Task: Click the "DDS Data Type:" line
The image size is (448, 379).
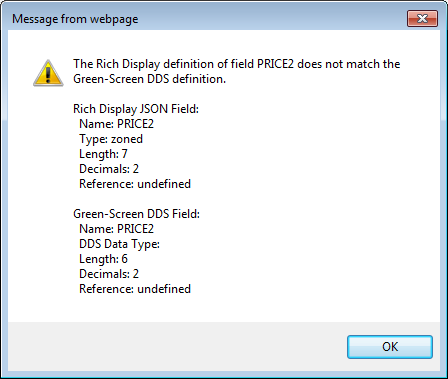Action: (x=119, y=244)
